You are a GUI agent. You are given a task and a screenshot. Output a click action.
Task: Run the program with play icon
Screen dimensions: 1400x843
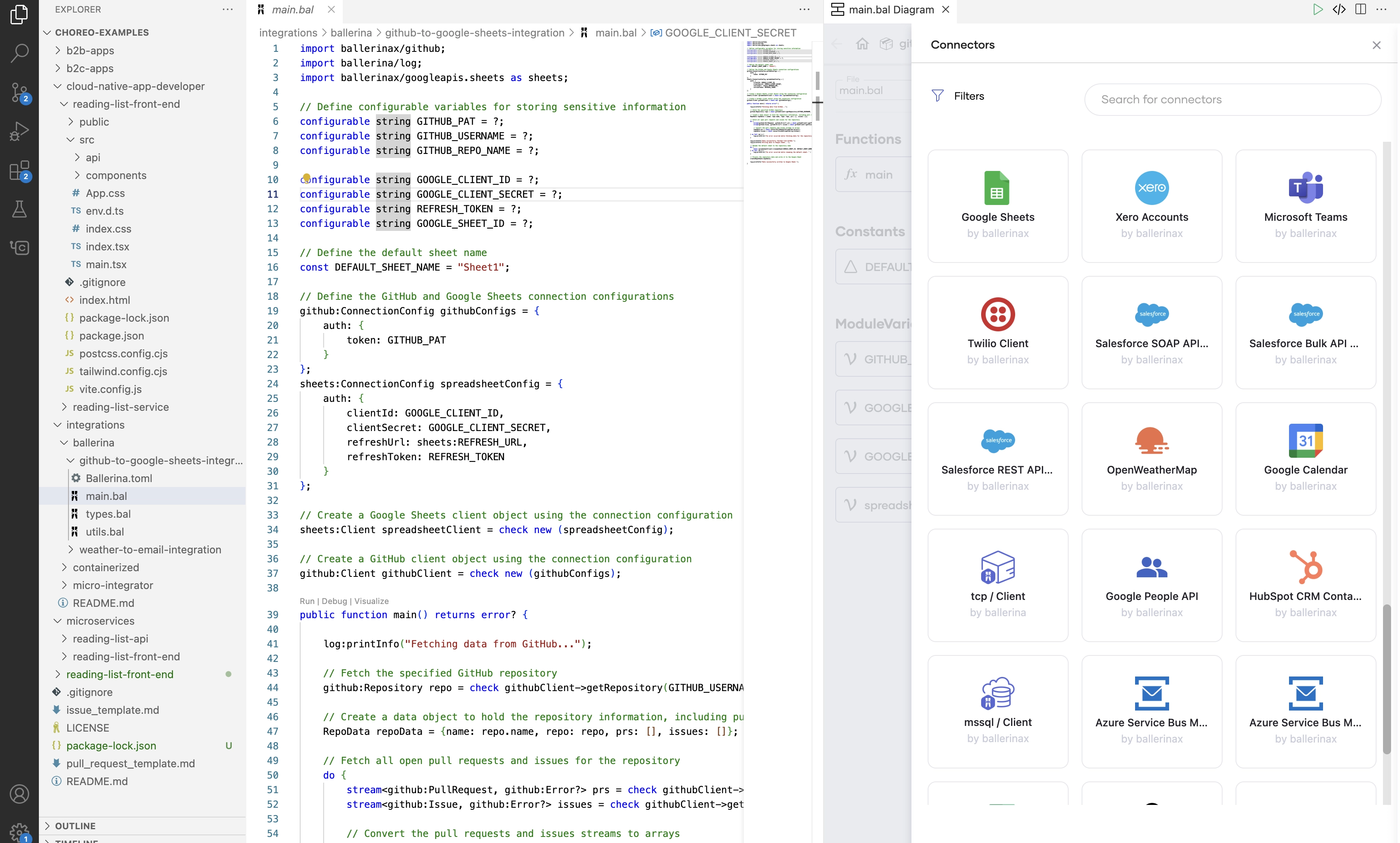point(1318,10)
